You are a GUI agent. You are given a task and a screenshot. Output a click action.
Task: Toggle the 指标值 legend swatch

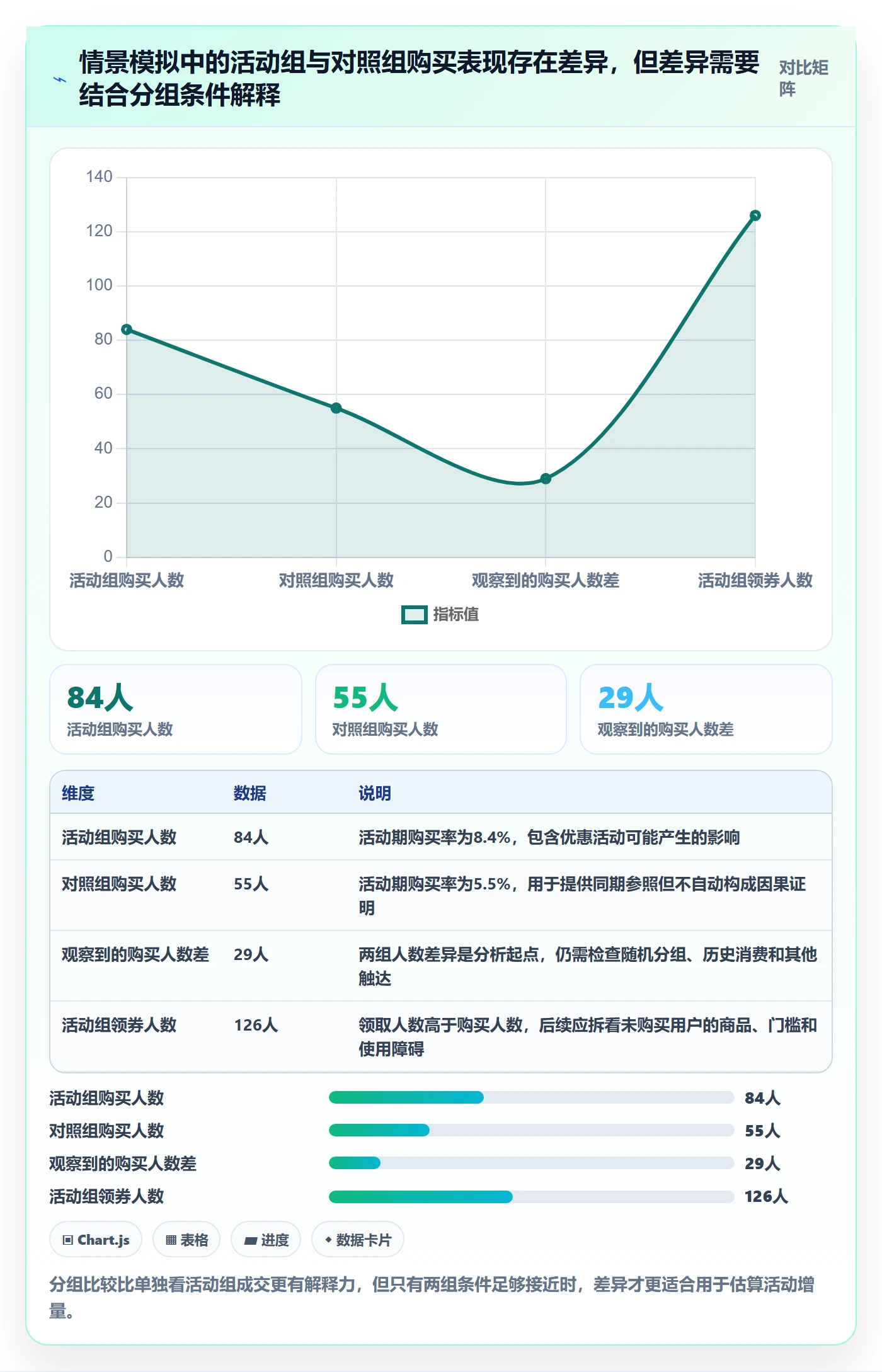(x=414, y=614)
